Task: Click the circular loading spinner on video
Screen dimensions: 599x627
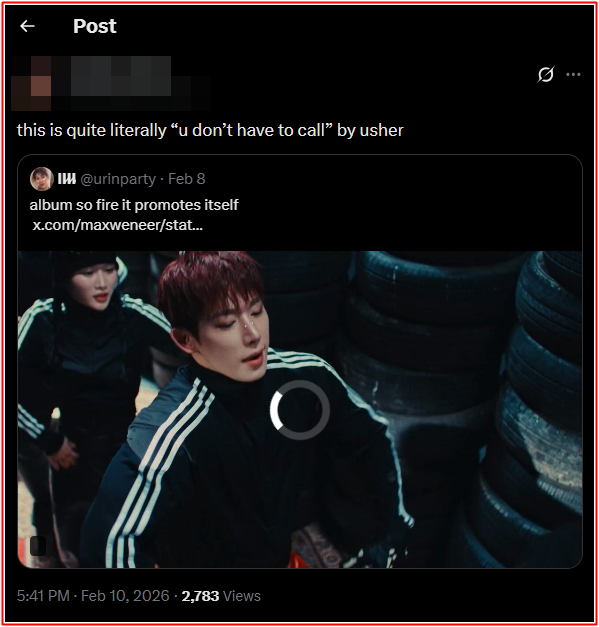Action: 300,410
